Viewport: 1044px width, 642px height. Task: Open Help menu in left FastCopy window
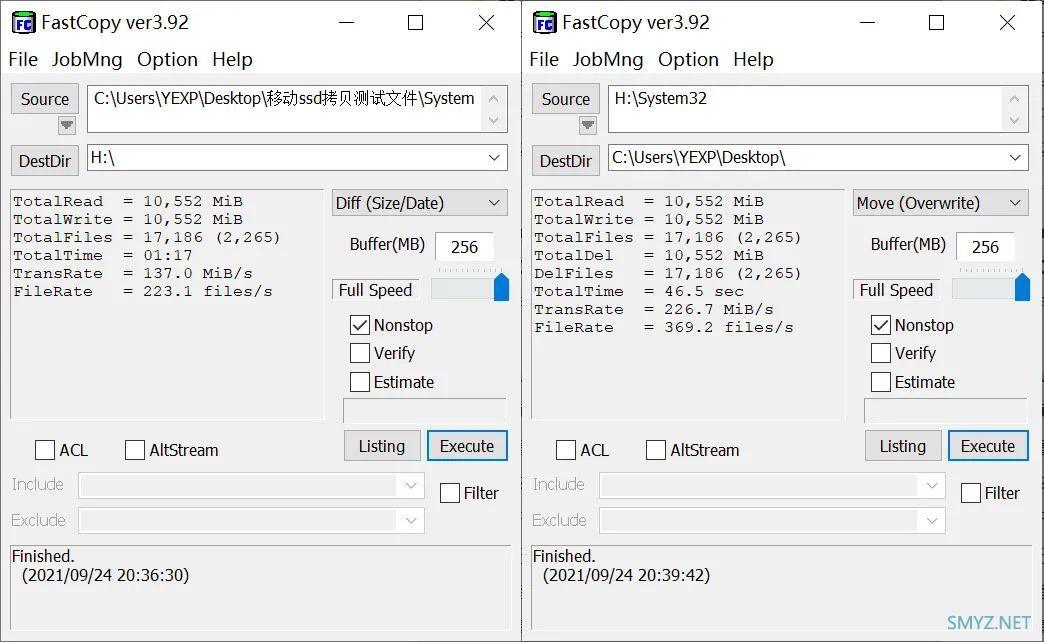click(232, 59)
